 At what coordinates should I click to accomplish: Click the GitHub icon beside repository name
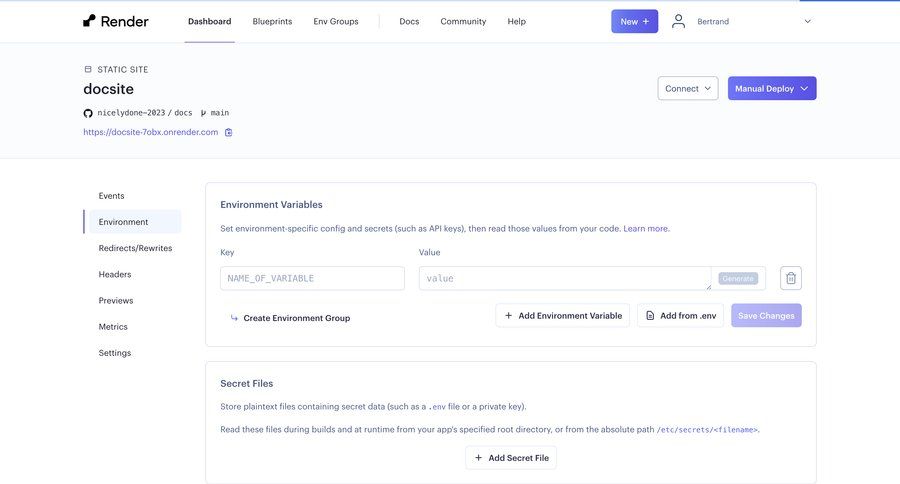coord(88,113)
